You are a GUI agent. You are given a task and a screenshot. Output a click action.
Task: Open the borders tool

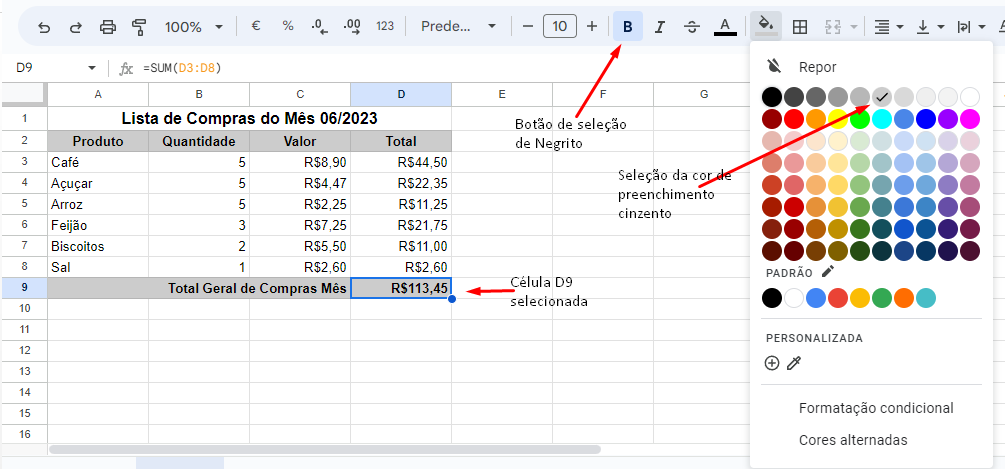(800, 27)
